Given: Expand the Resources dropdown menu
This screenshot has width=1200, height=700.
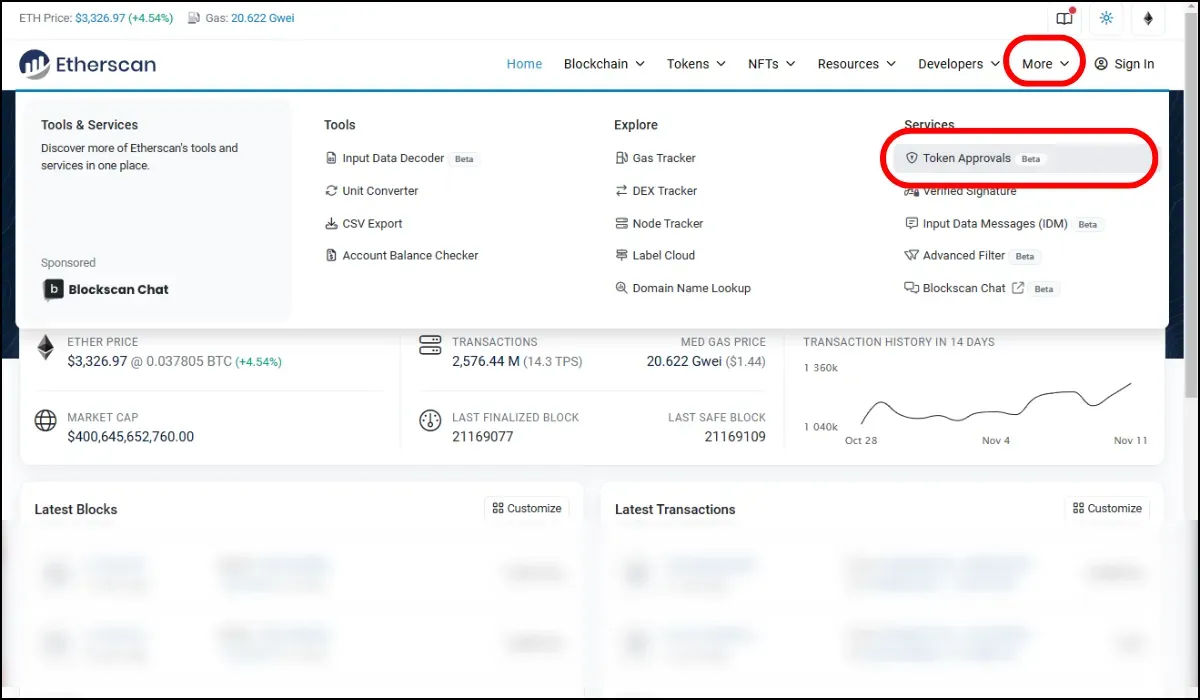Looking at the screenshot, I should [857, 64].
